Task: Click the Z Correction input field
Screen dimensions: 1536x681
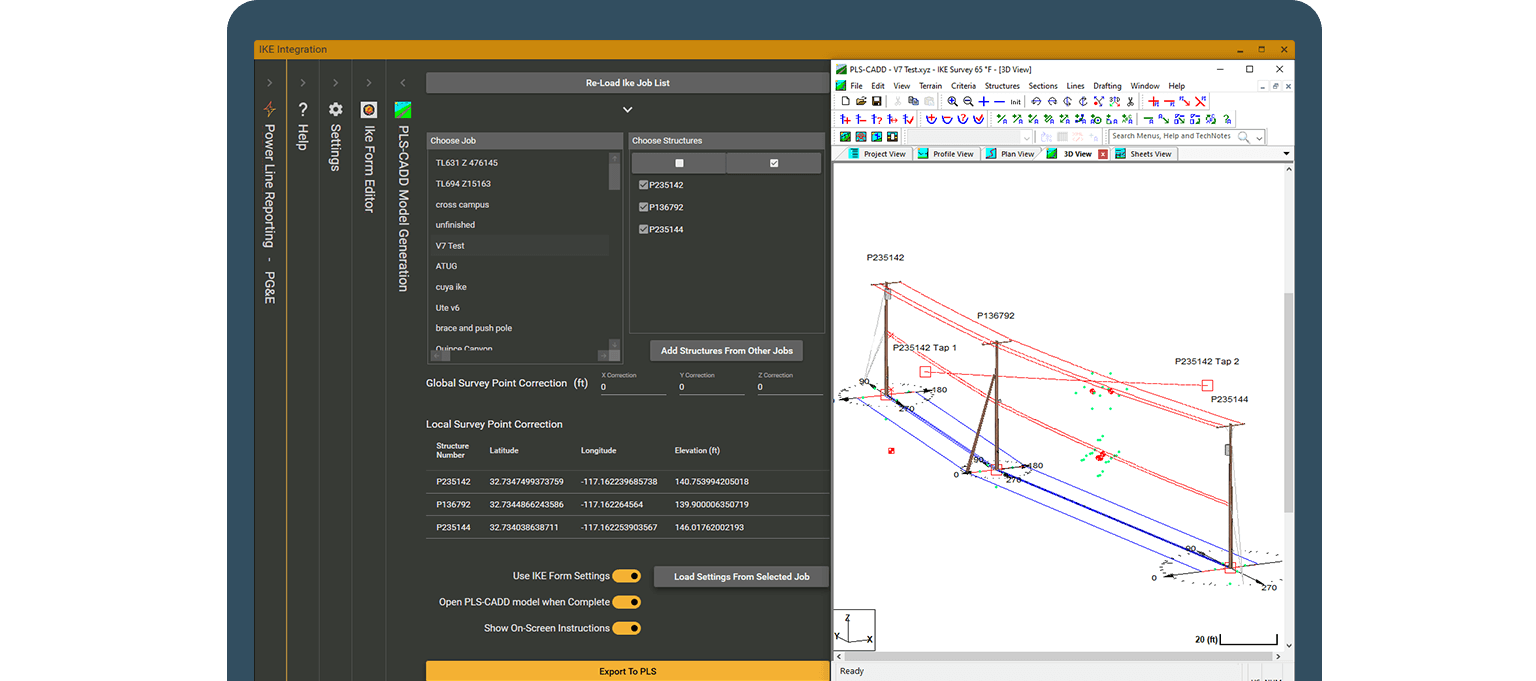Action: 790,386
